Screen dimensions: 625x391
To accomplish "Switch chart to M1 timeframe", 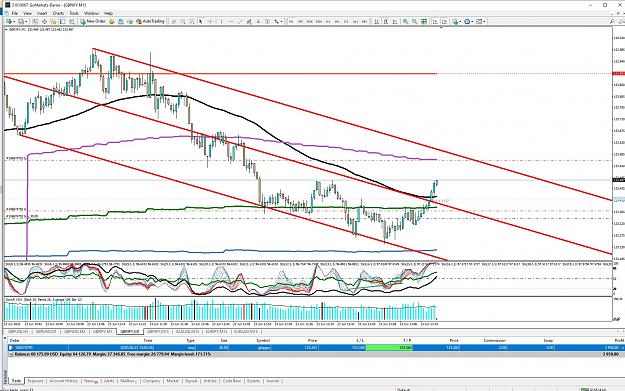I will point(291,22).
